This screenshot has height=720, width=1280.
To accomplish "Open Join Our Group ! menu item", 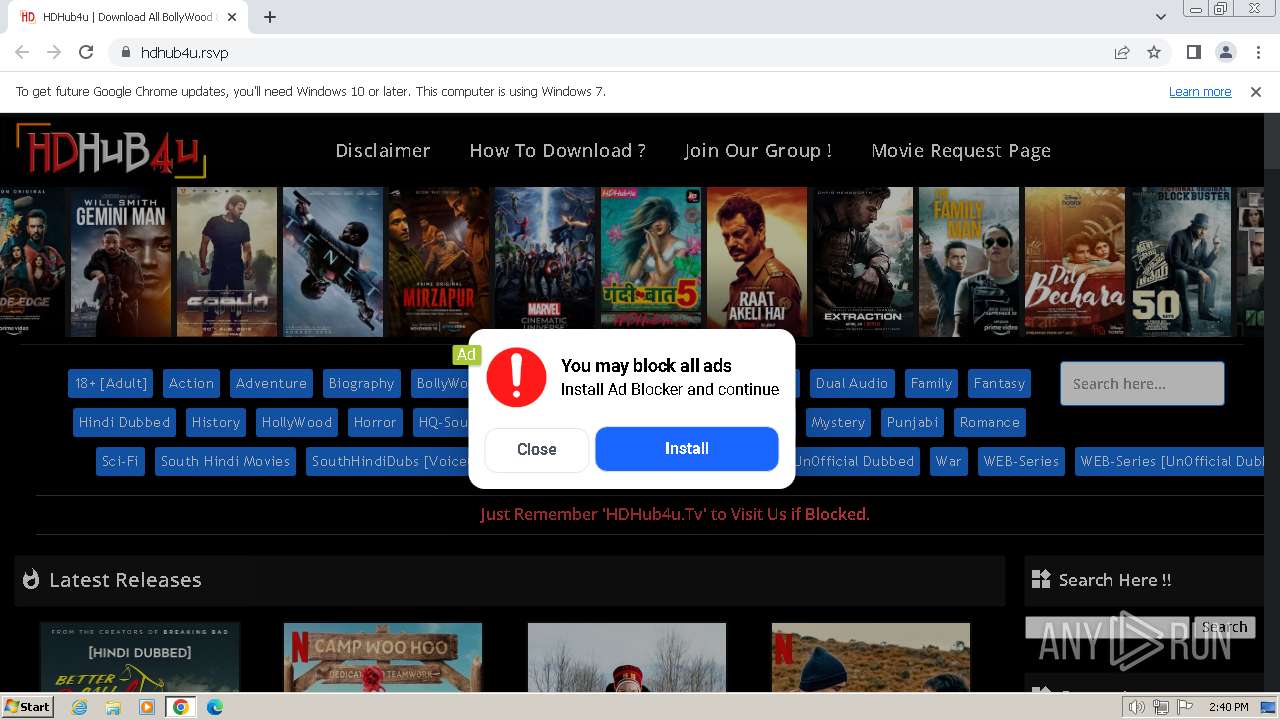I will 758,150.
